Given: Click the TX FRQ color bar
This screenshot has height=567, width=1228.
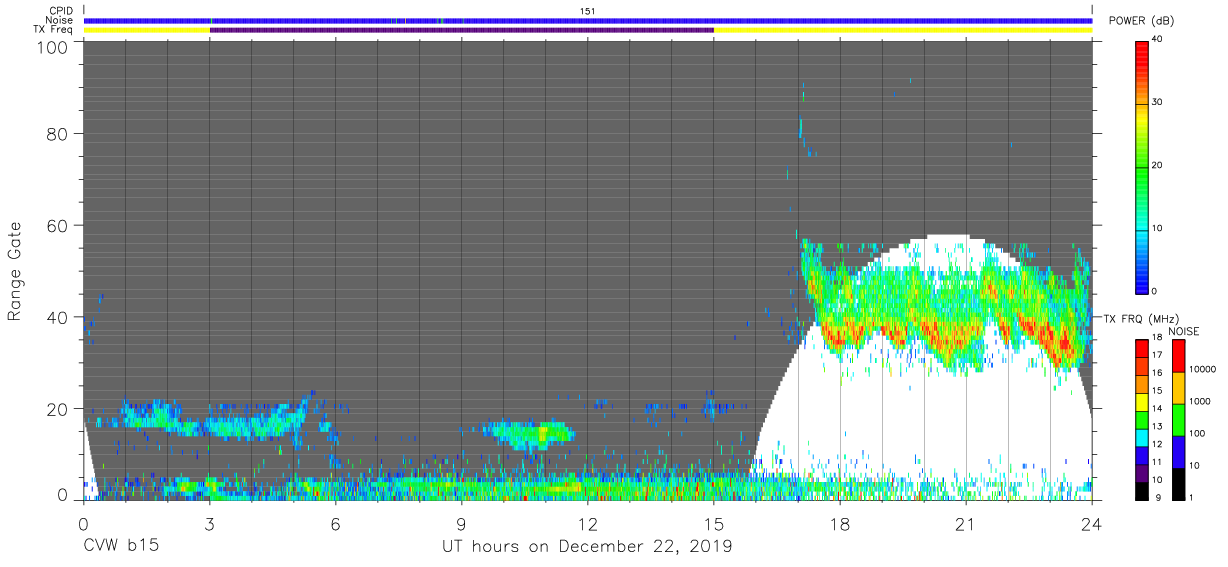Looking at the screenshot, I should [x=1142, y=418].
